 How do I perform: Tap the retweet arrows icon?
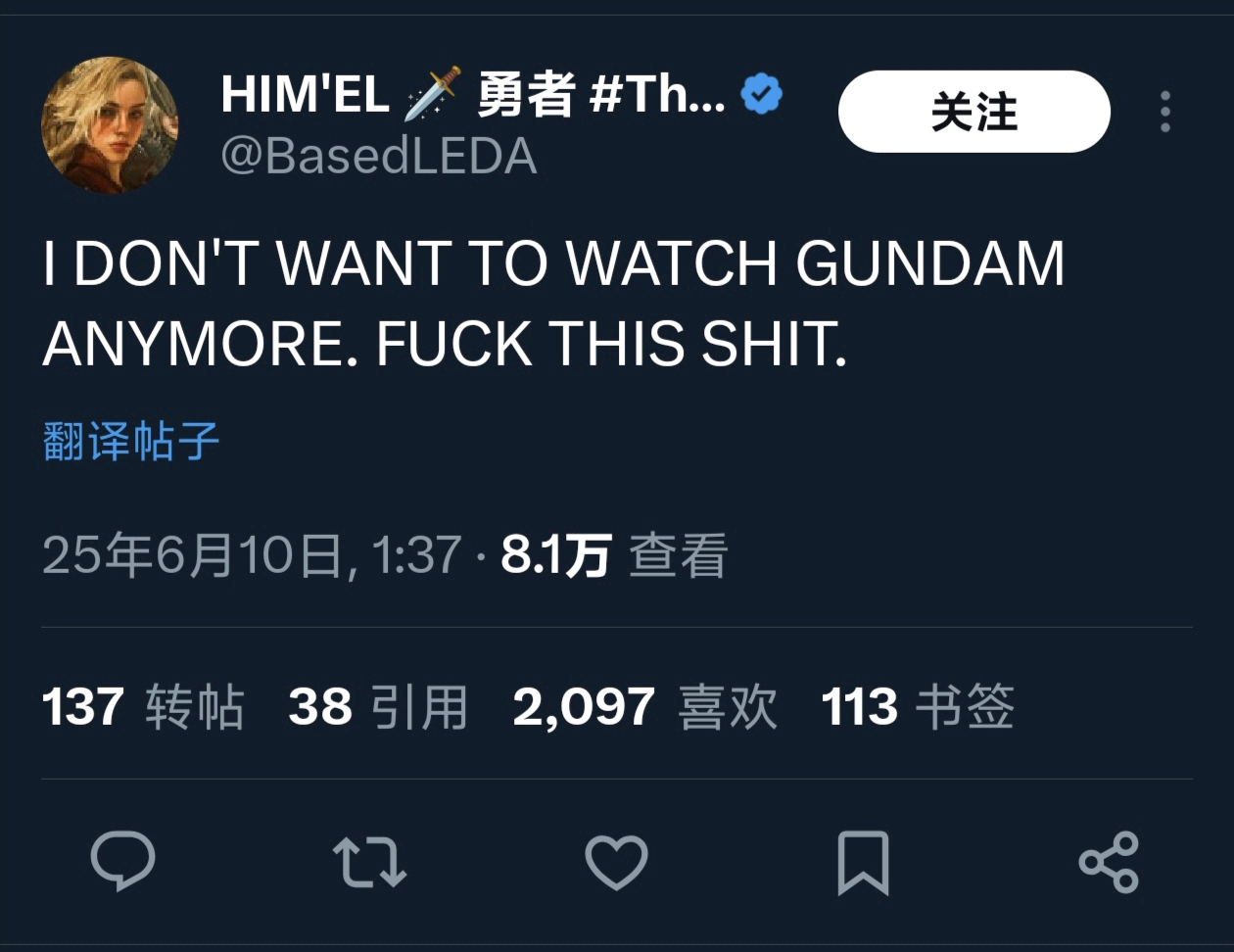click(369, 862)
